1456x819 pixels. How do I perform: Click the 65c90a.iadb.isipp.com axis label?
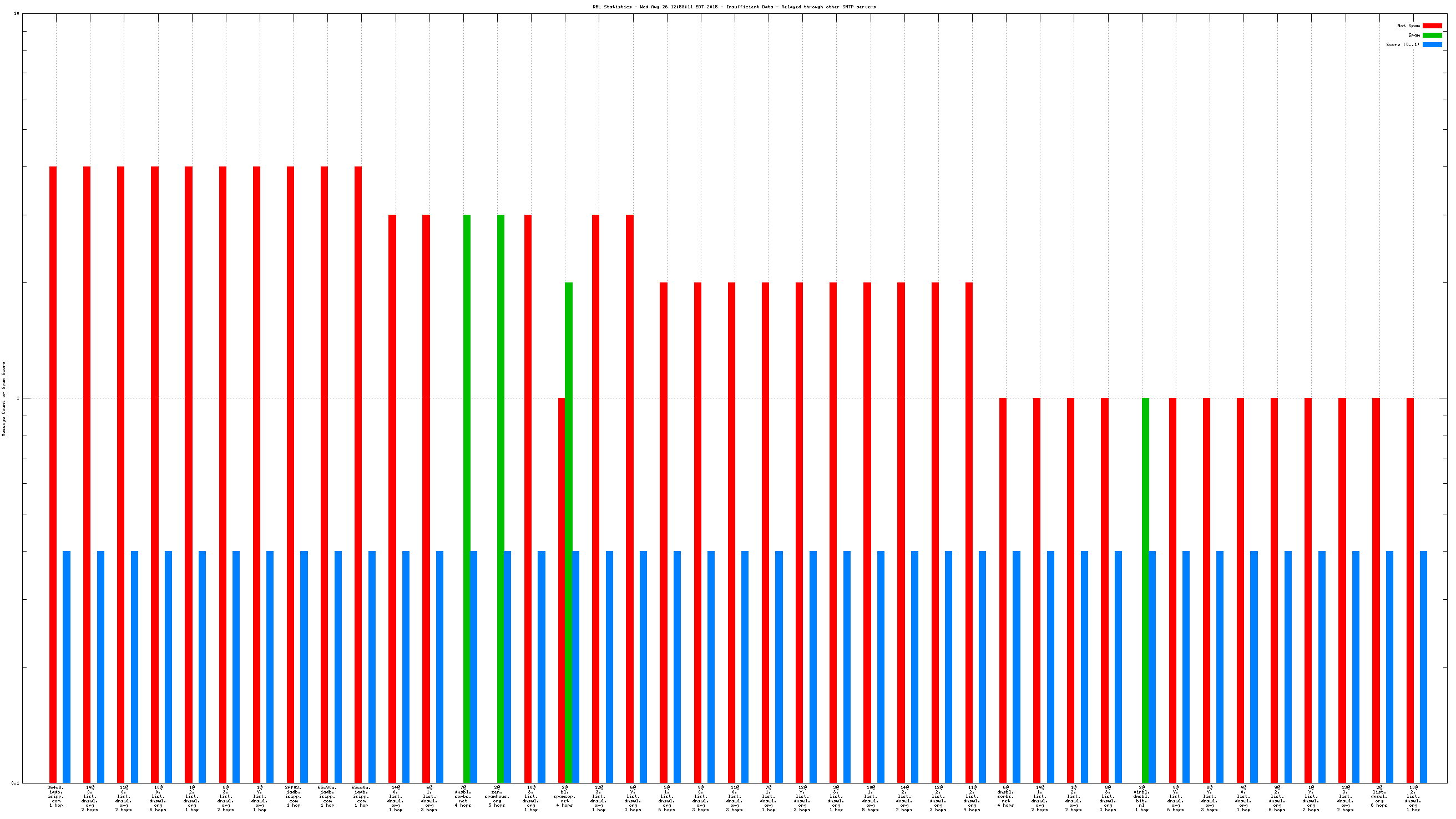tap(327, 796)
